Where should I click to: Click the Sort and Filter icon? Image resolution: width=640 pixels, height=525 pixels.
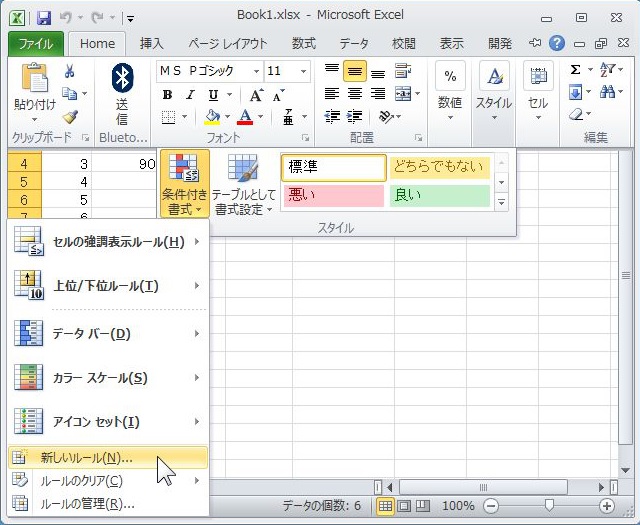(x=607, y=70)
